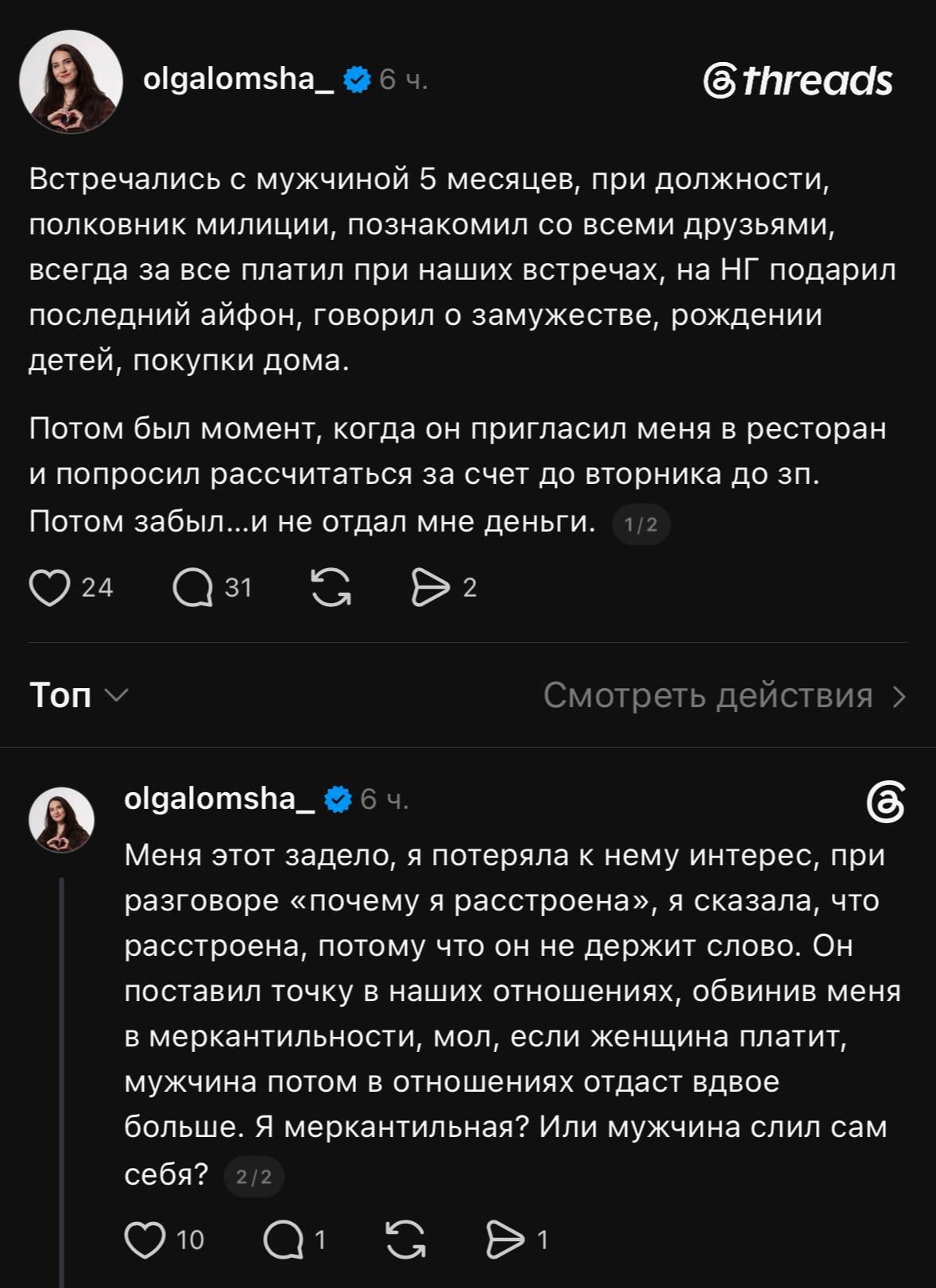Click the small avatar on the reply
Viewport: 936px width, 1288px height.
coord(62,820)
